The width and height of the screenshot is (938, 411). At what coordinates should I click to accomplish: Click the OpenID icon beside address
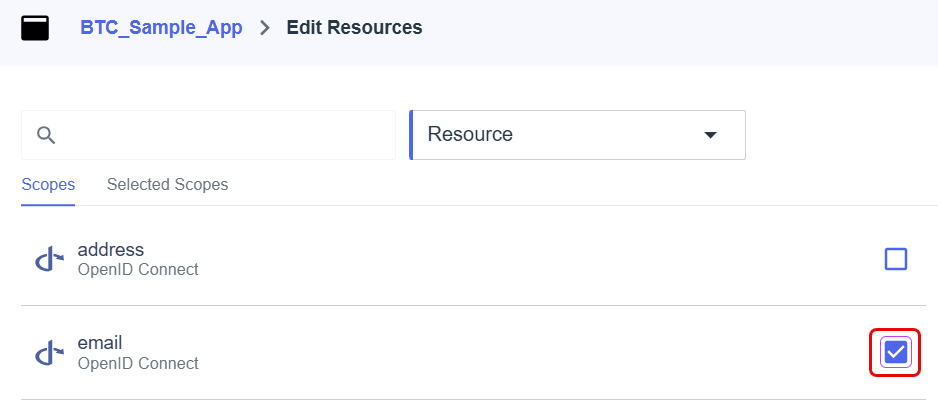[x=50, y=260]
